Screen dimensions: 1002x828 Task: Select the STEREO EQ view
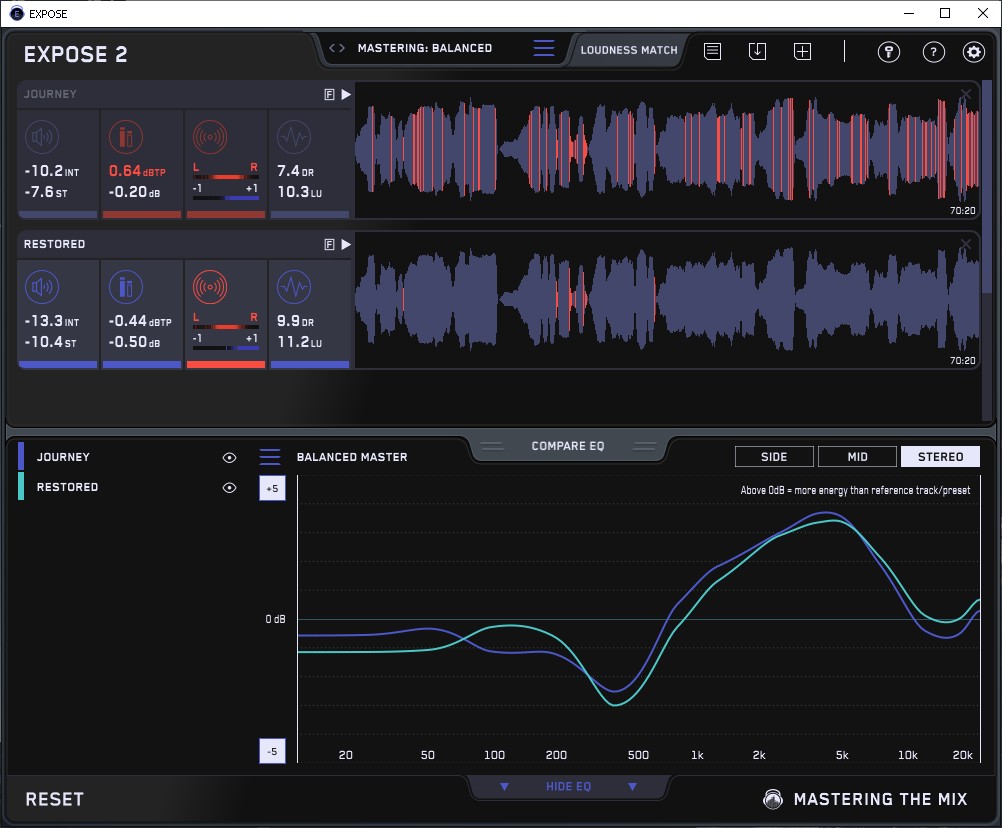(x=940, y=457)
